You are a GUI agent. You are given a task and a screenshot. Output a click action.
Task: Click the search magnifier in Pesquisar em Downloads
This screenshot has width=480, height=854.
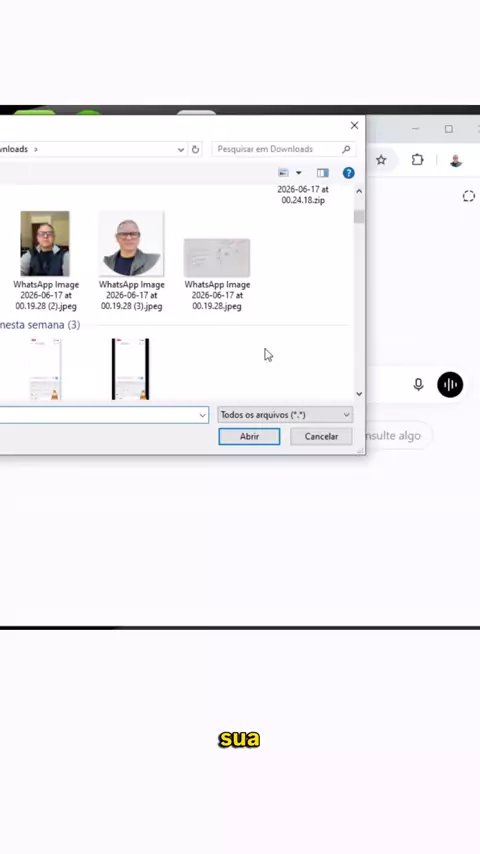coord(346,149)
